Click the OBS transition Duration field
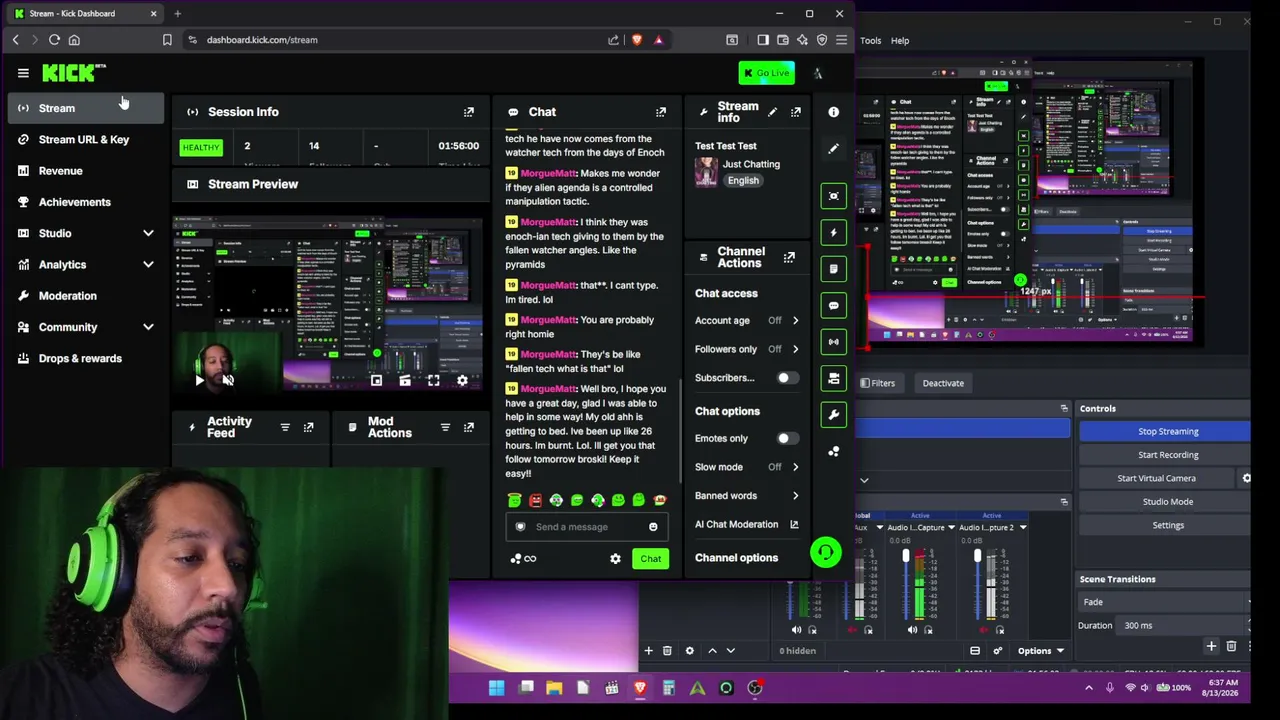Screen dimensions: 1280x720 point(1184,626)
